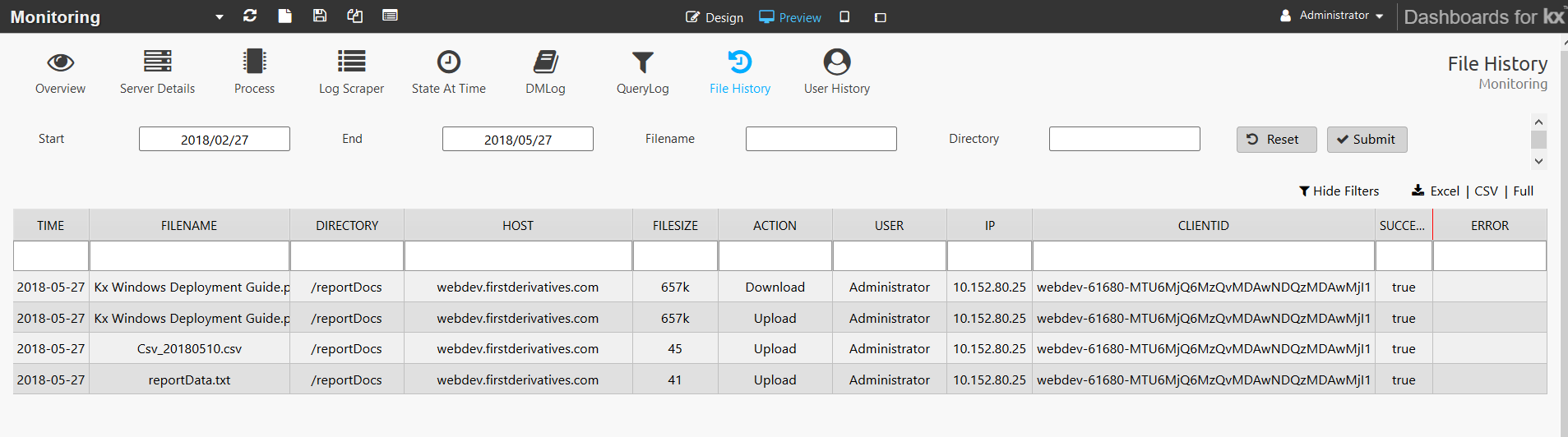The image size is (1568, 437).
Task: Open QueryLog funnel view
Action: pos(642,72)
